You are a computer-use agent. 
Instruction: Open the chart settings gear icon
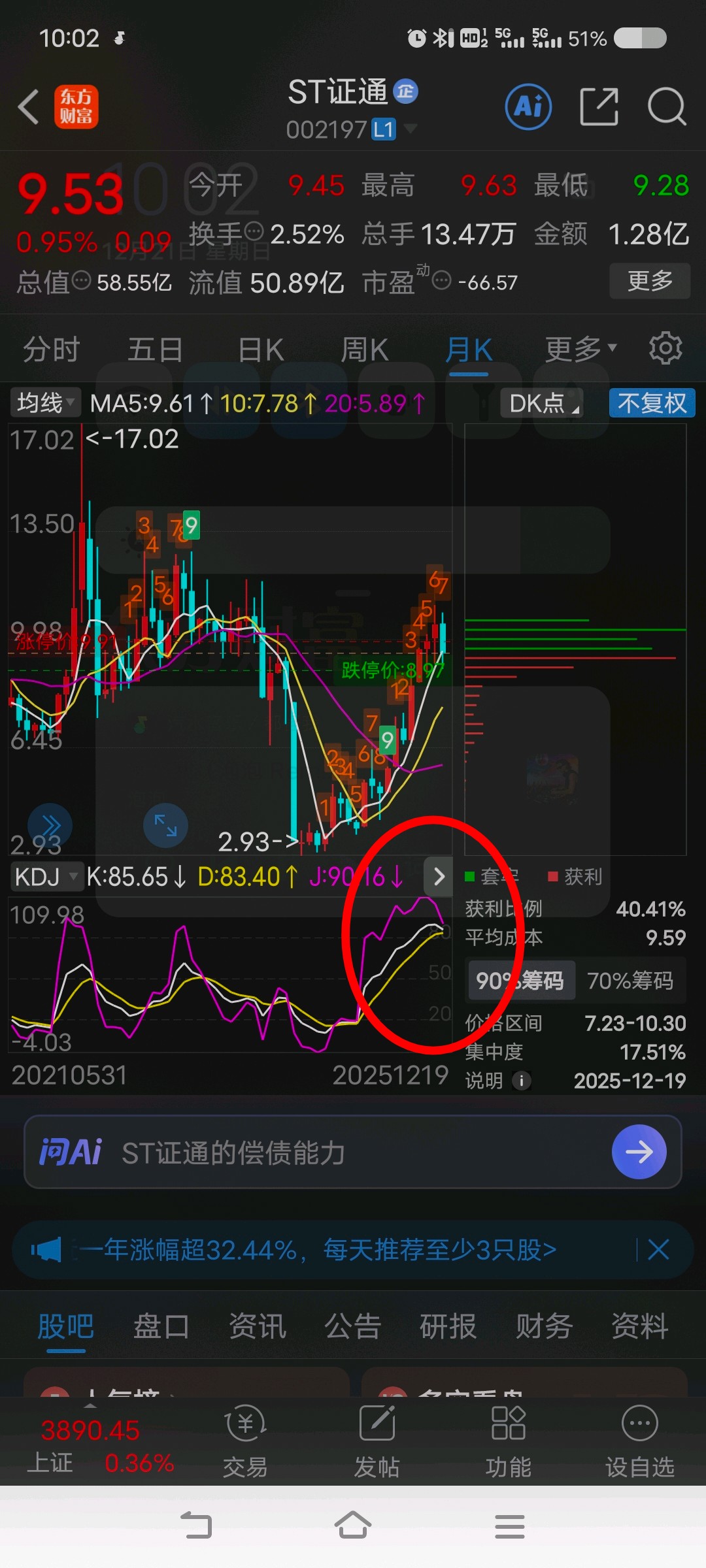point(665,348)
